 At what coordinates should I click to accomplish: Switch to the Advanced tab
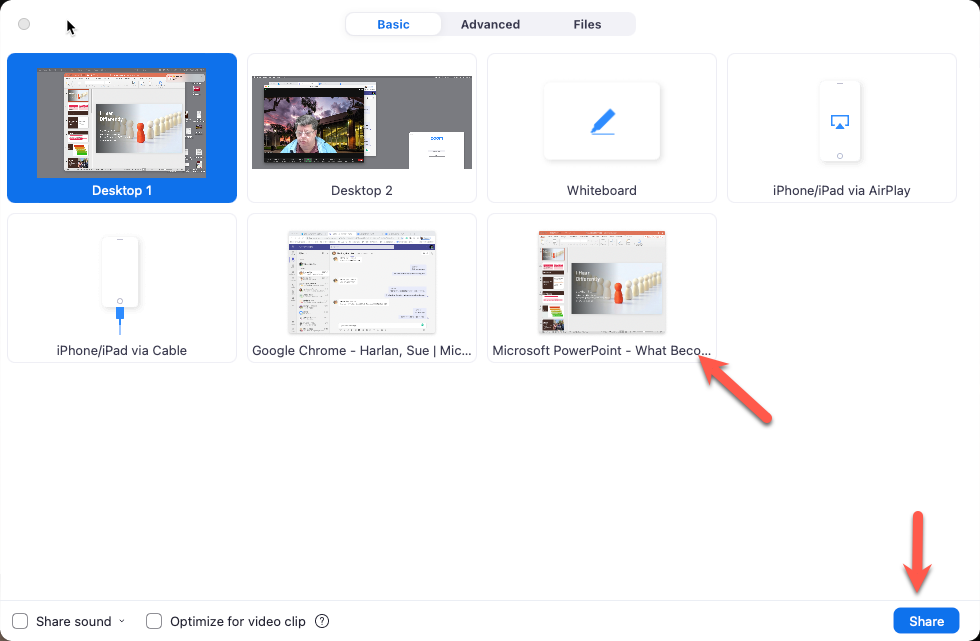(490, 24)
